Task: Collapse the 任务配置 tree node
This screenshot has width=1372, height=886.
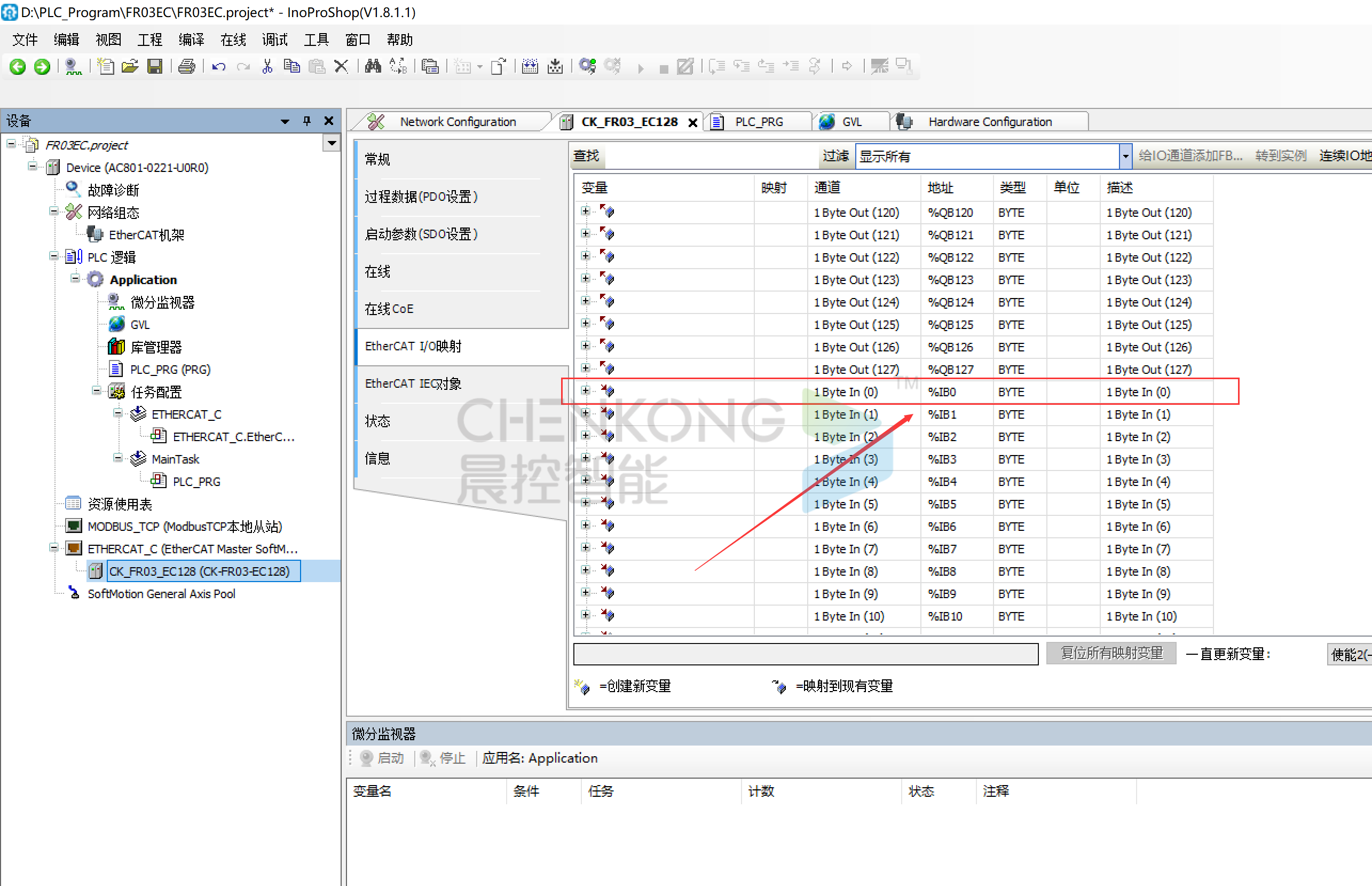Action: pos(97,391)
